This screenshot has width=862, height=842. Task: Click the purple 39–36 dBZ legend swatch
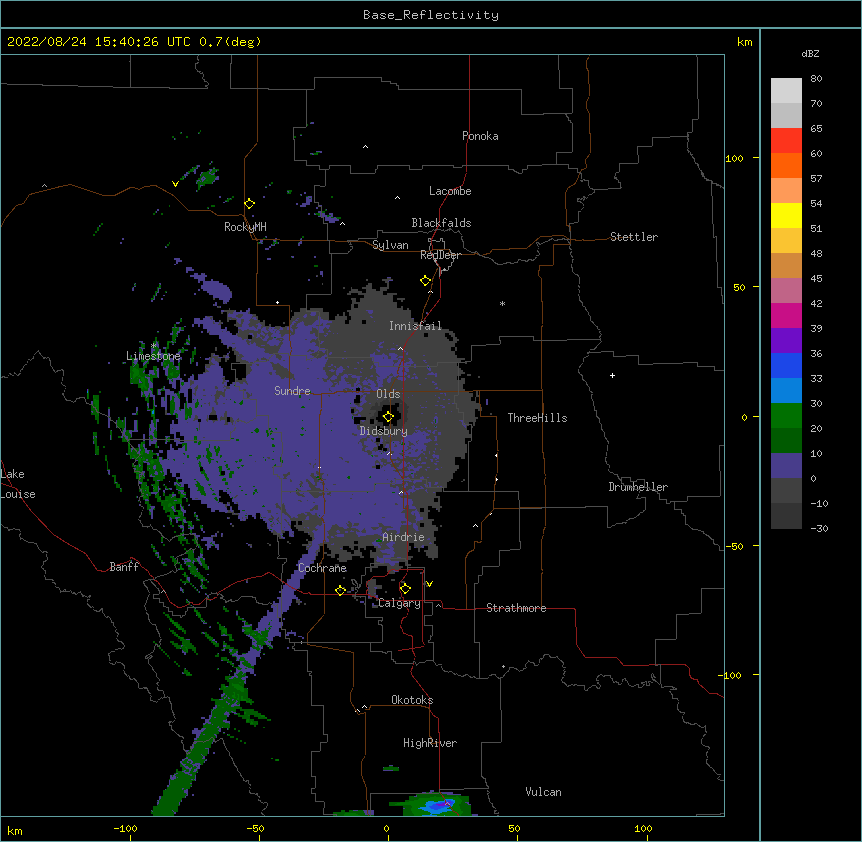click(x=786, y=340)
